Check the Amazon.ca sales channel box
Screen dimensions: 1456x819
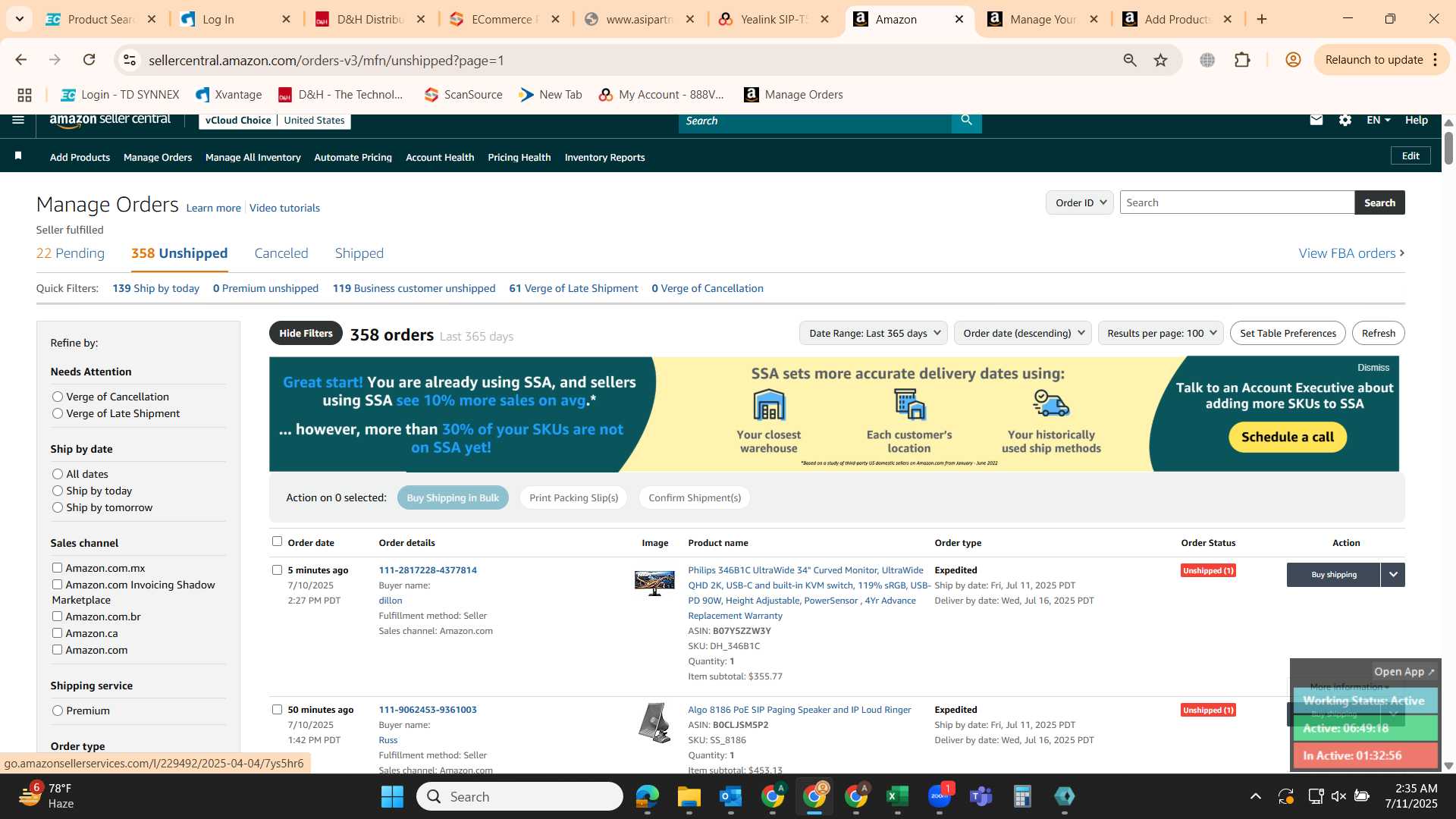(x=57, y=632)
